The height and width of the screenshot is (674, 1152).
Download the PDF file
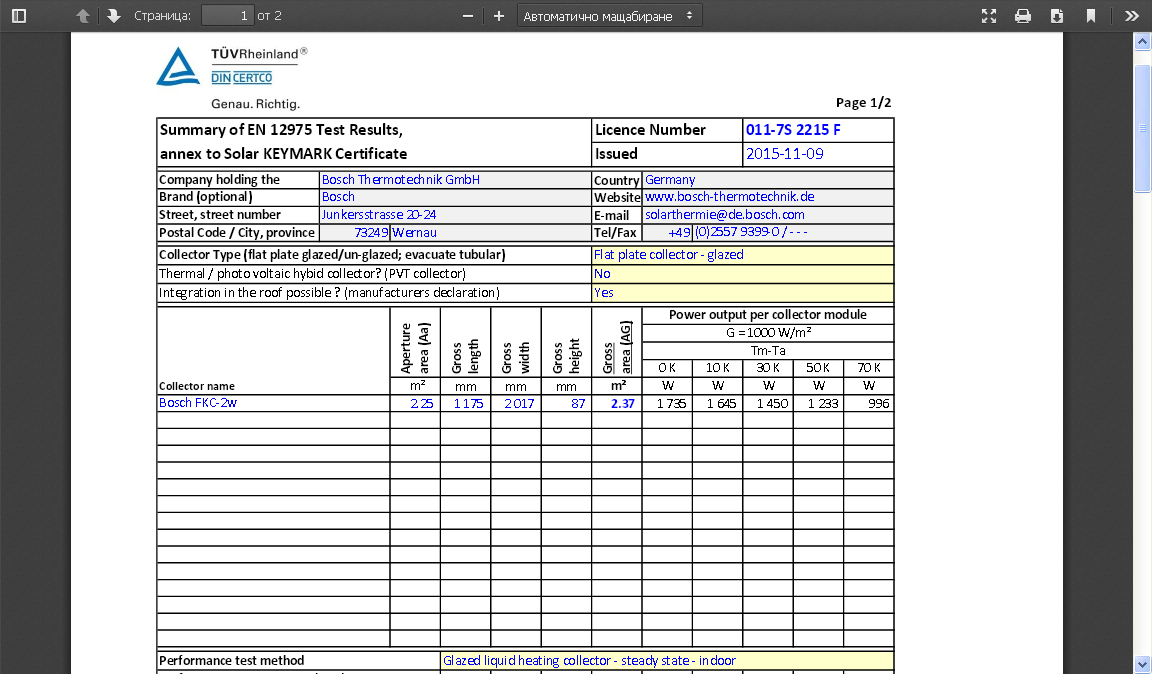coord(1057,16)
